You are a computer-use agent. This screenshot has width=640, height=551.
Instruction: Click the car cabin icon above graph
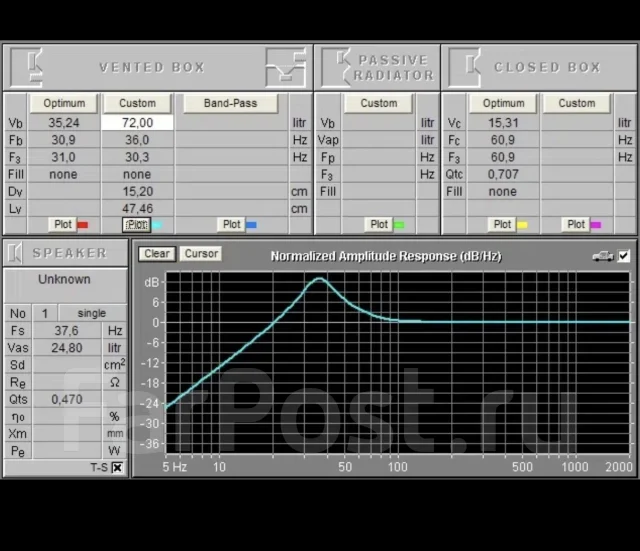pos(603,256)
